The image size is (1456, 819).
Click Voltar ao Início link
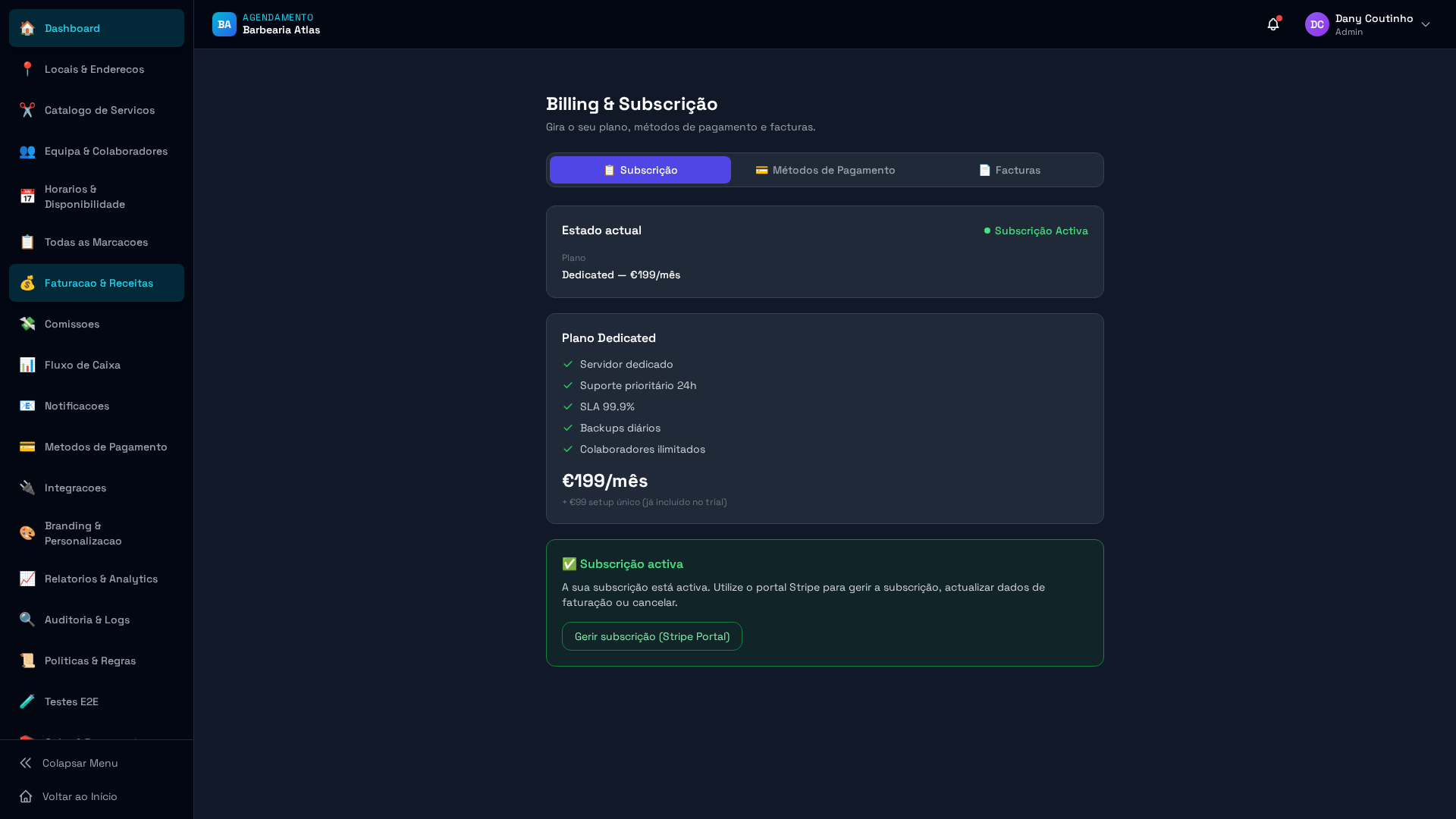point(79,796)
